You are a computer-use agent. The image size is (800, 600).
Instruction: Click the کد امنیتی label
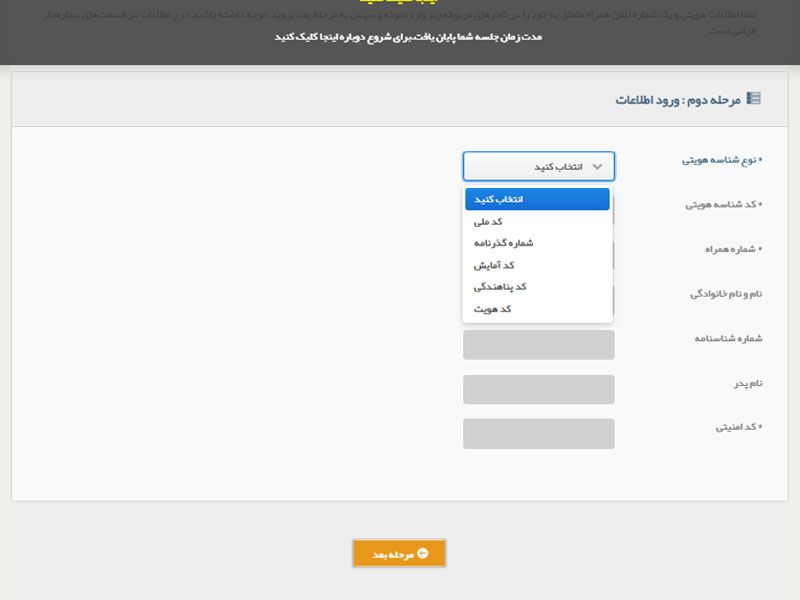[x=739, y=427]
